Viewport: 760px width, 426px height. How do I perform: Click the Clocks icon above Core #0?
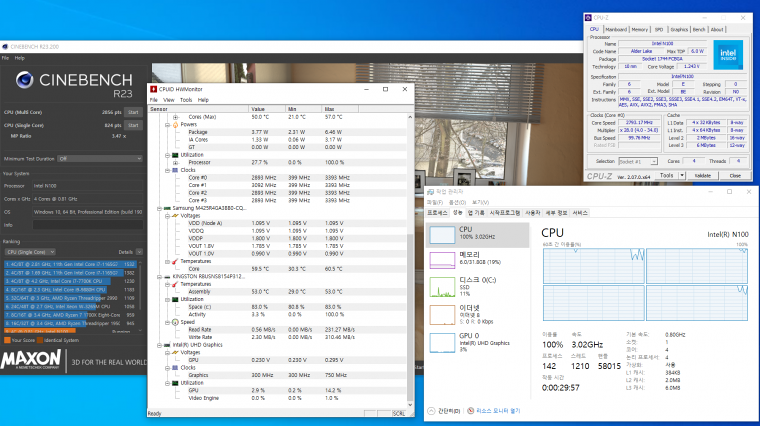(175, 170)
